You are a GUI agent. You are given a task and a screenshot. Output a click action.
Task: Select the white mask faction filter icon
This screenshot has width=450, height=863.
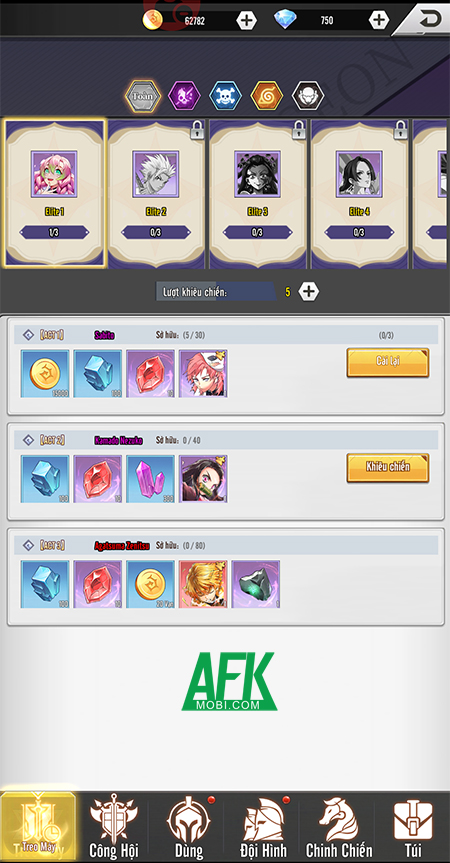[x=308, y=96]
